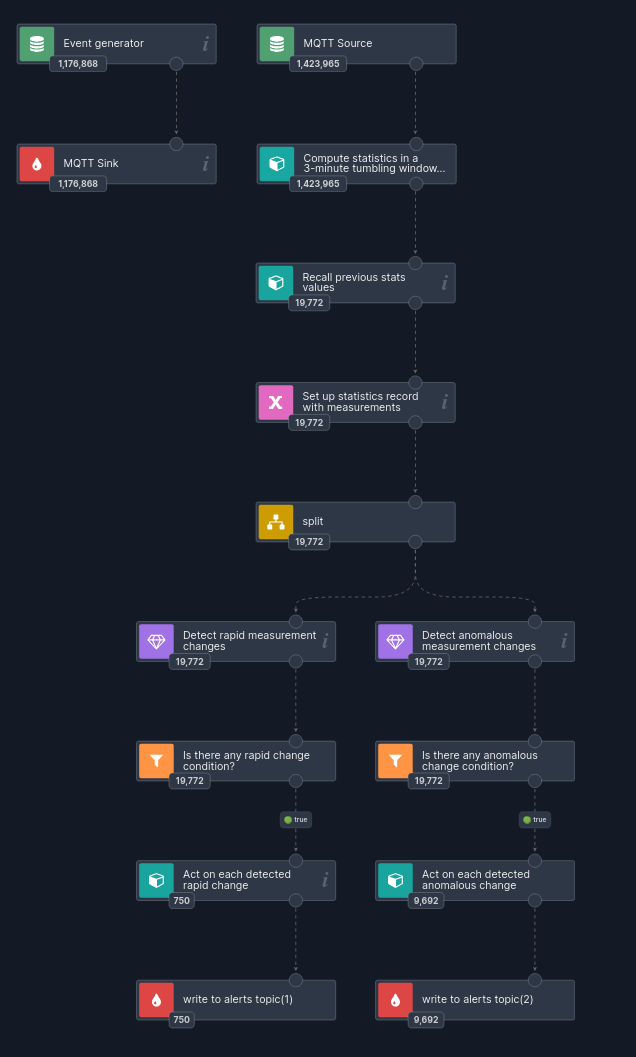This screenshot has height=1057, width=636.
Task: Click the teal cube icon on Compute statistics node
Action: [275, 163]
